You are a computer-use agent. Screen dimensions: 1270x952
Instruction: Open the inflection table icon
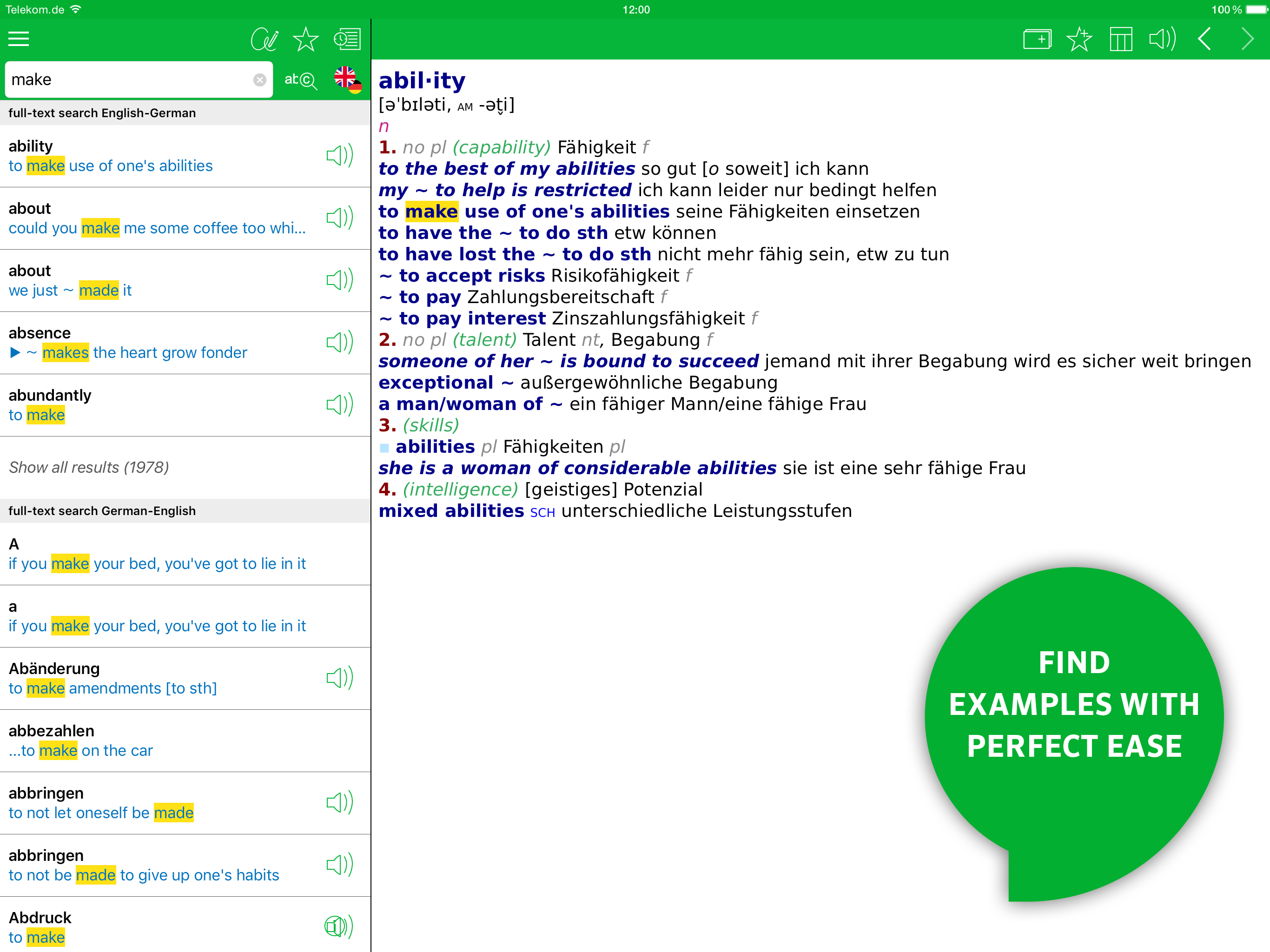[1121, 39]
